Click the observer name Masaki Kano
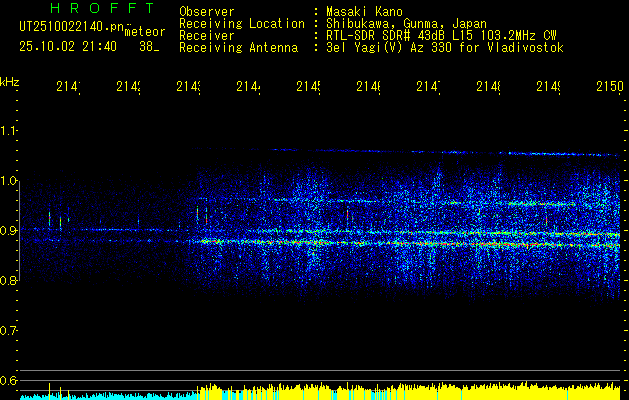 click(364, 11)
